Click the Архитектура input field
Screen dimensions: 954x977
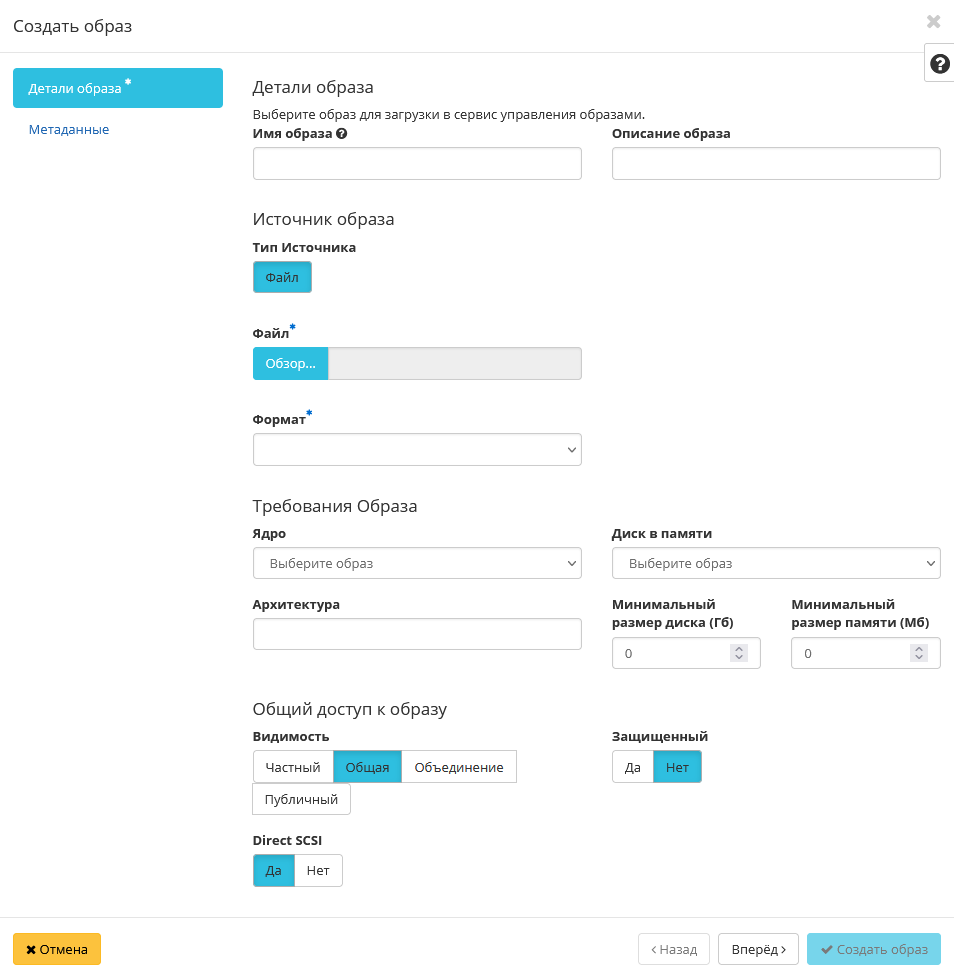pyautogui.click(x=417, y=634)
